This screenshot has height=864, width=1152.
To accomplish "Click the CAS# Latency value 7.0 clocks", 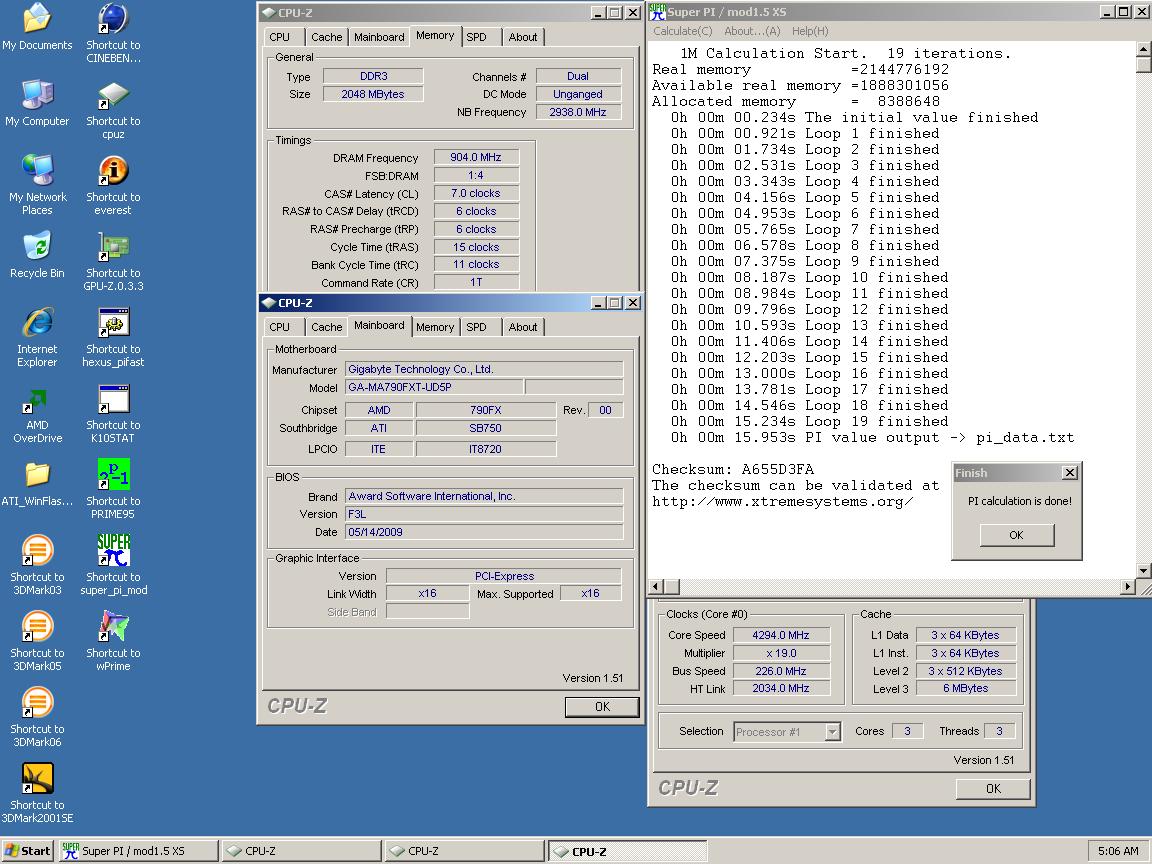I will [476, 193].
